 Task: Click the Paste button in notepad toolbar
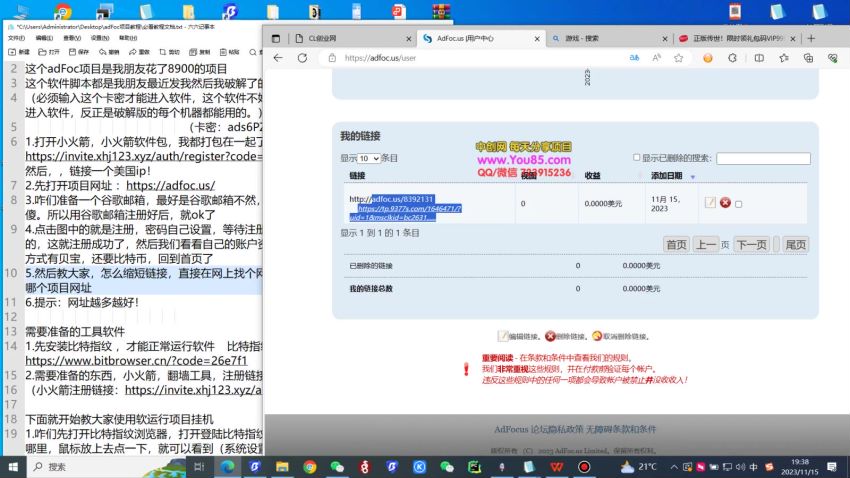point(230,52)
